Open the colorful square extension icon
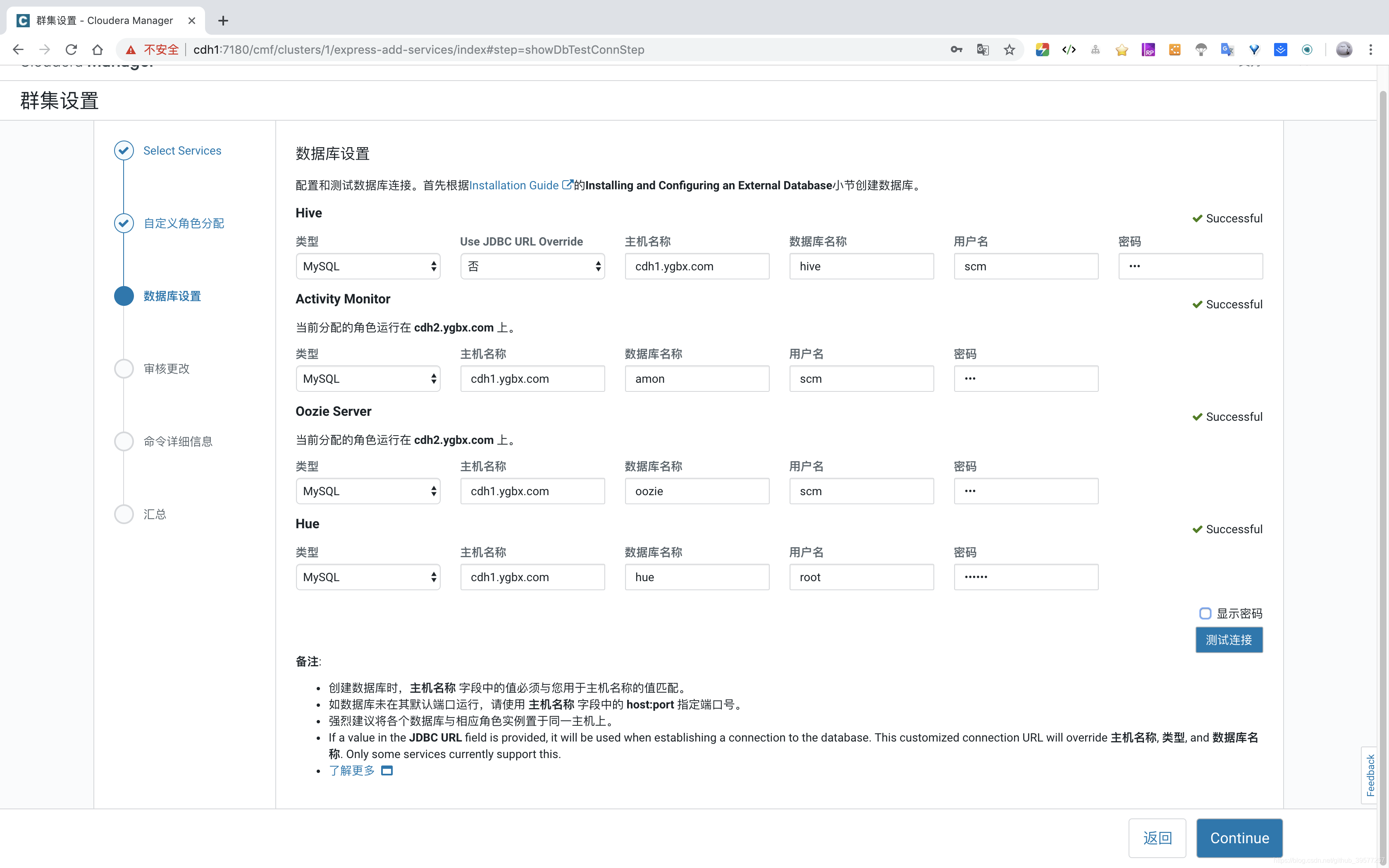 (x=1042, y=50)
